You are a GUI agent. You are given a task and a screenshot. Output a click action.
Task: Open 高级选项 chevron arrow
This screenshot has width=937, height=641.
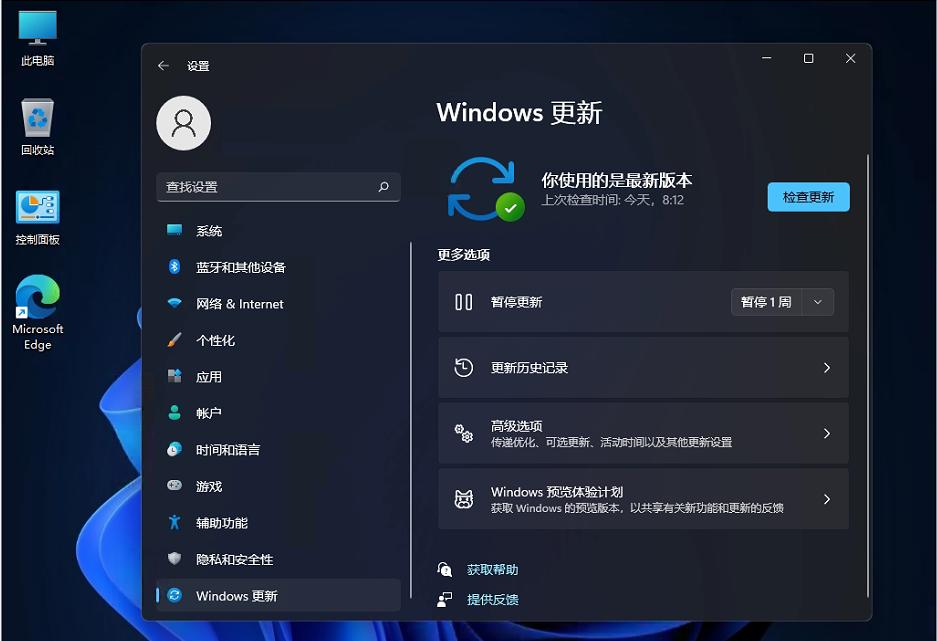(827, 433)
